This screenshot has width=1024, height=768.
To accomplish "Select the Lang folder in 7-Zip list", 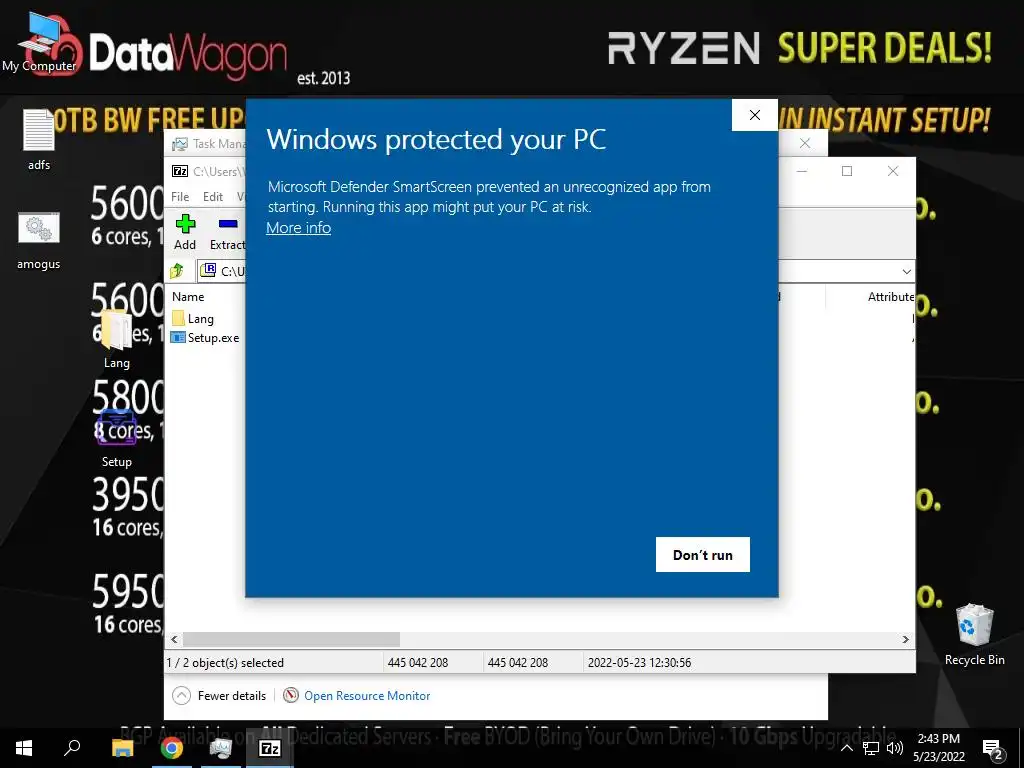I will click(193, 319).
